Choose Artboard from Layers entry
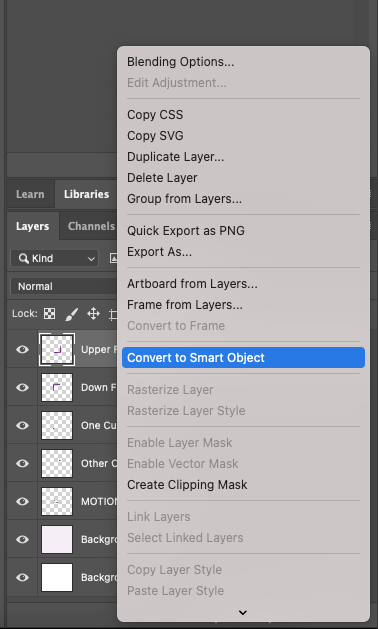 192,284
